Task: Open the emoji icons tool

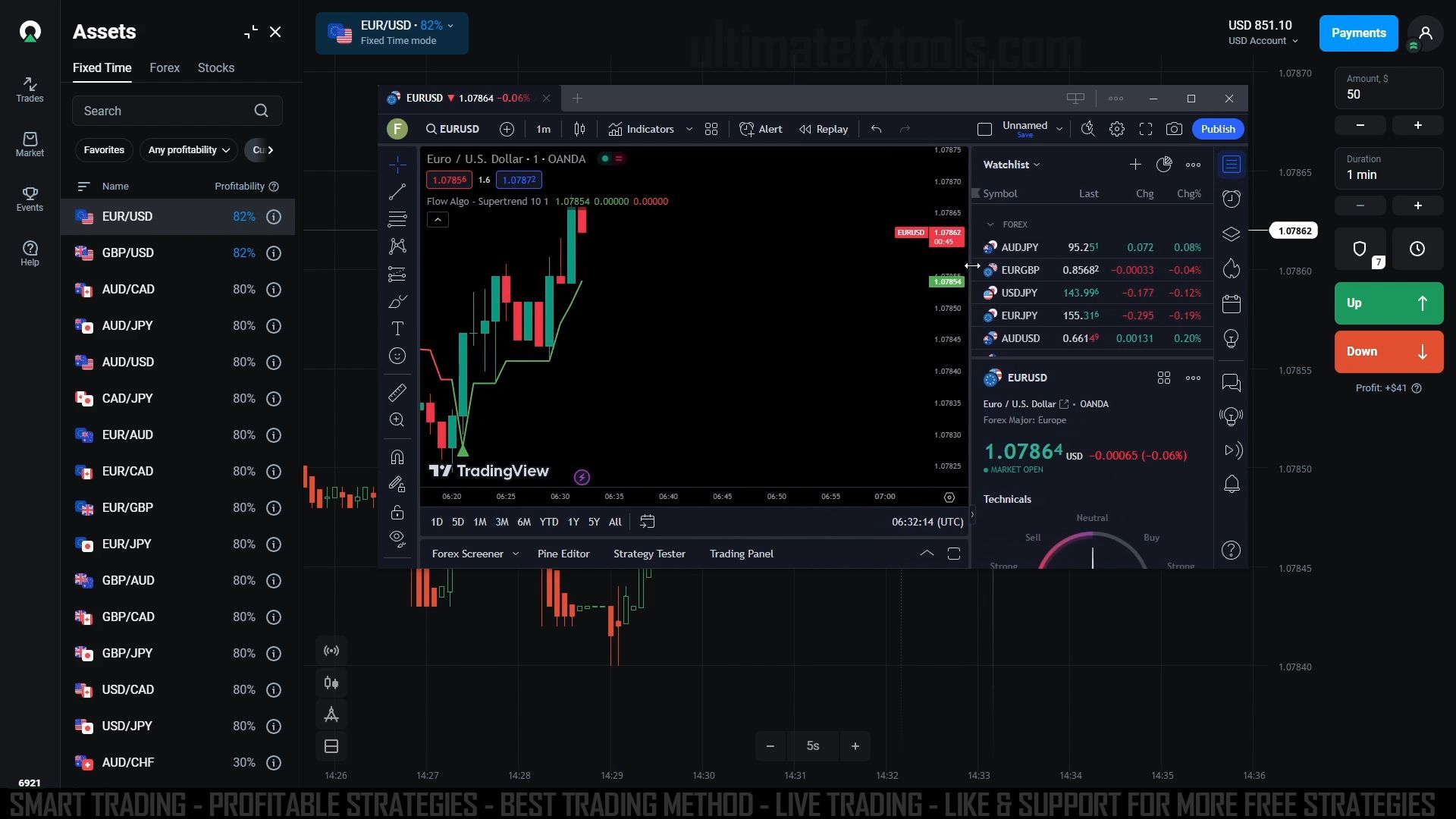Action: click(397, 356)
